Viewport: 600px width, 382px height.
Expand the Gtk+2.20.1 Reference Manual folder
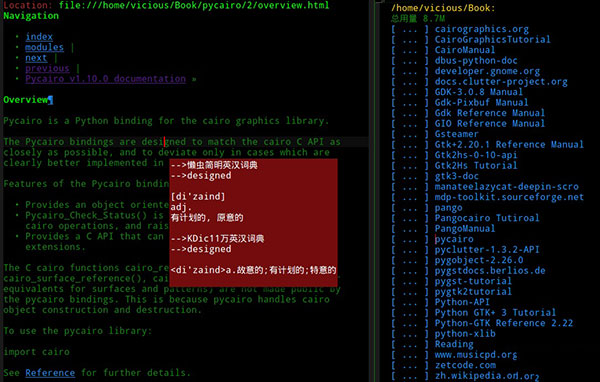[509, 145]
